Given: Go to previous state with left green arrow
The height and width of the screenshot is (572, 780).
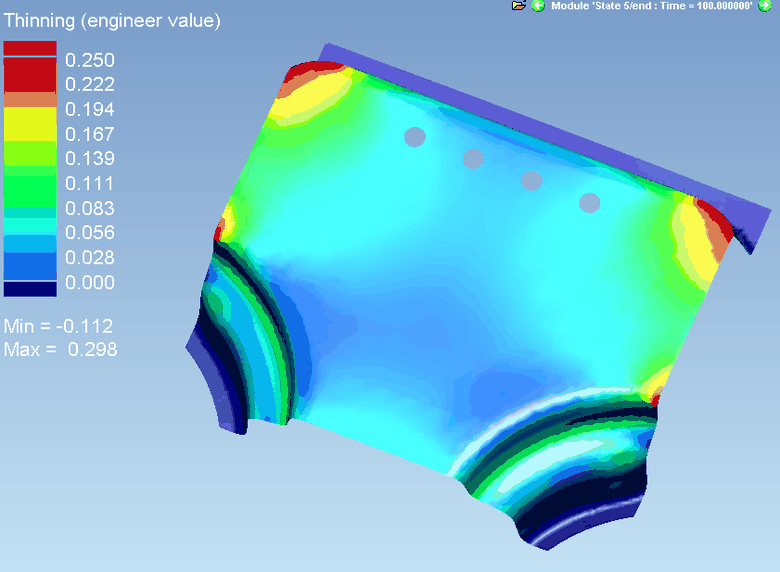Looking at the screenshot, I should 538,6.
